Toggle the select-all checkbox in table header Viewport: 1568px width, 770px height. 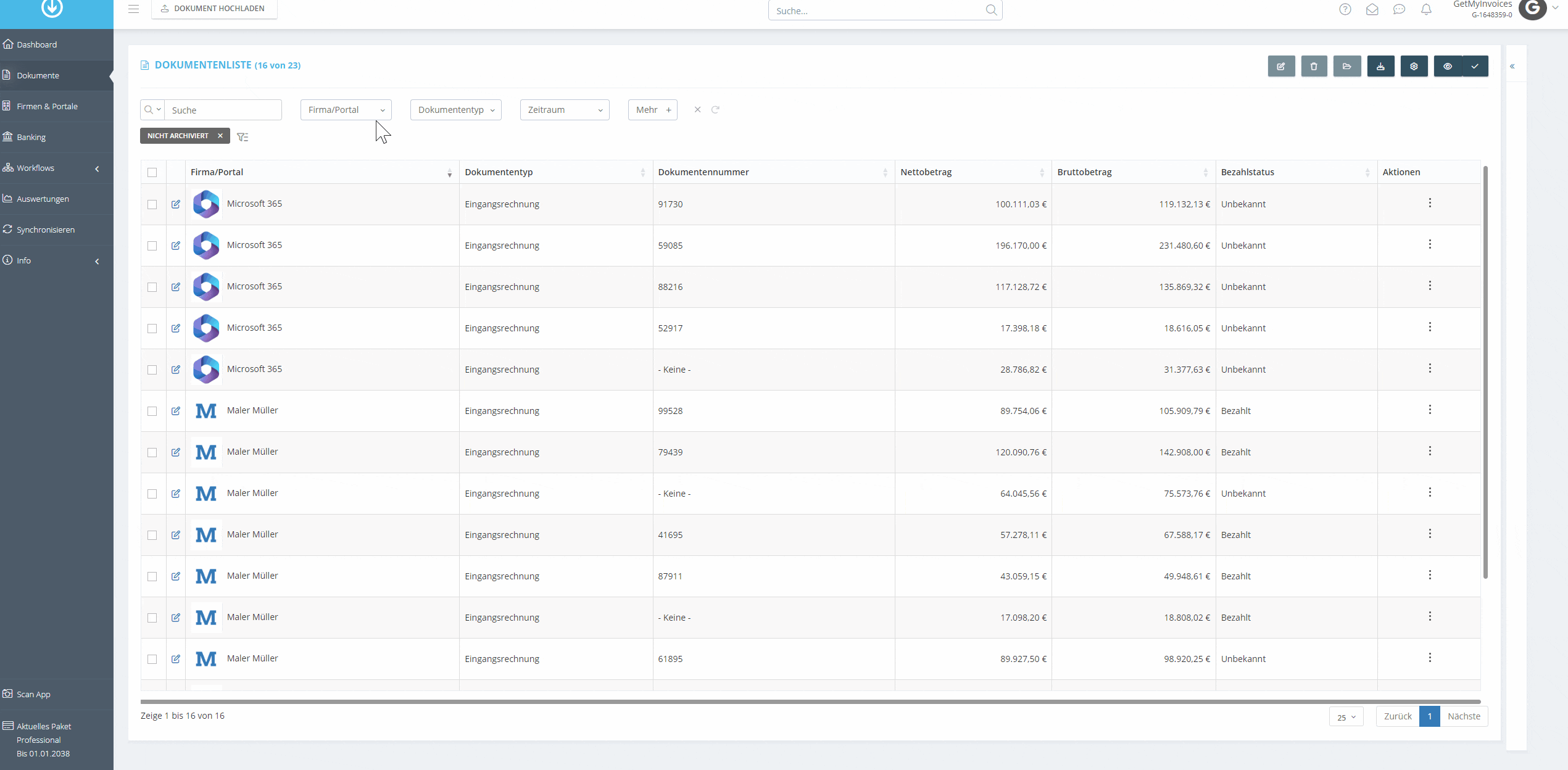(x=152, y=172)
